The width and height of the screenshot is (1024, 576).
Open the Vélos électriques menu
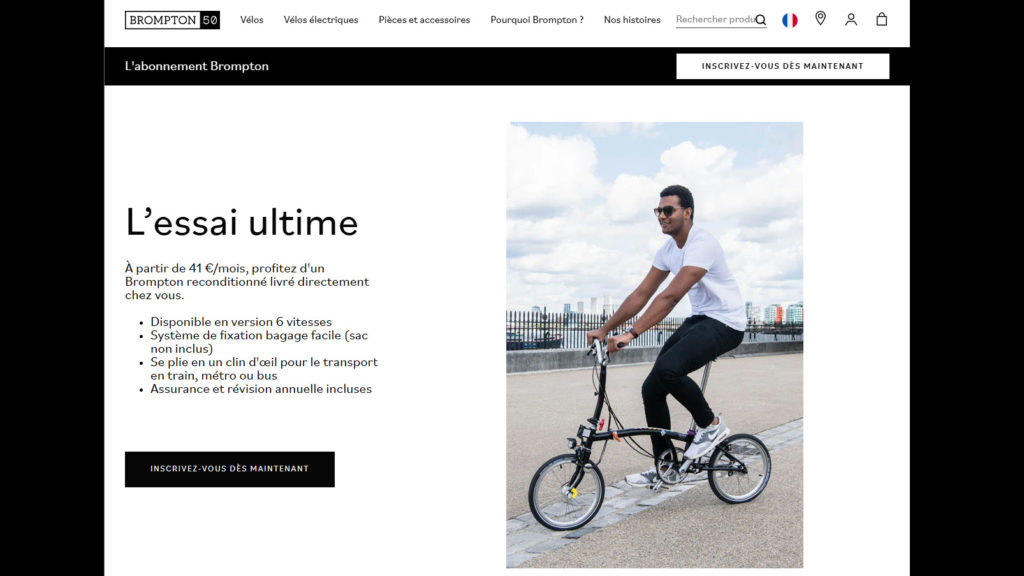point(321,20)
